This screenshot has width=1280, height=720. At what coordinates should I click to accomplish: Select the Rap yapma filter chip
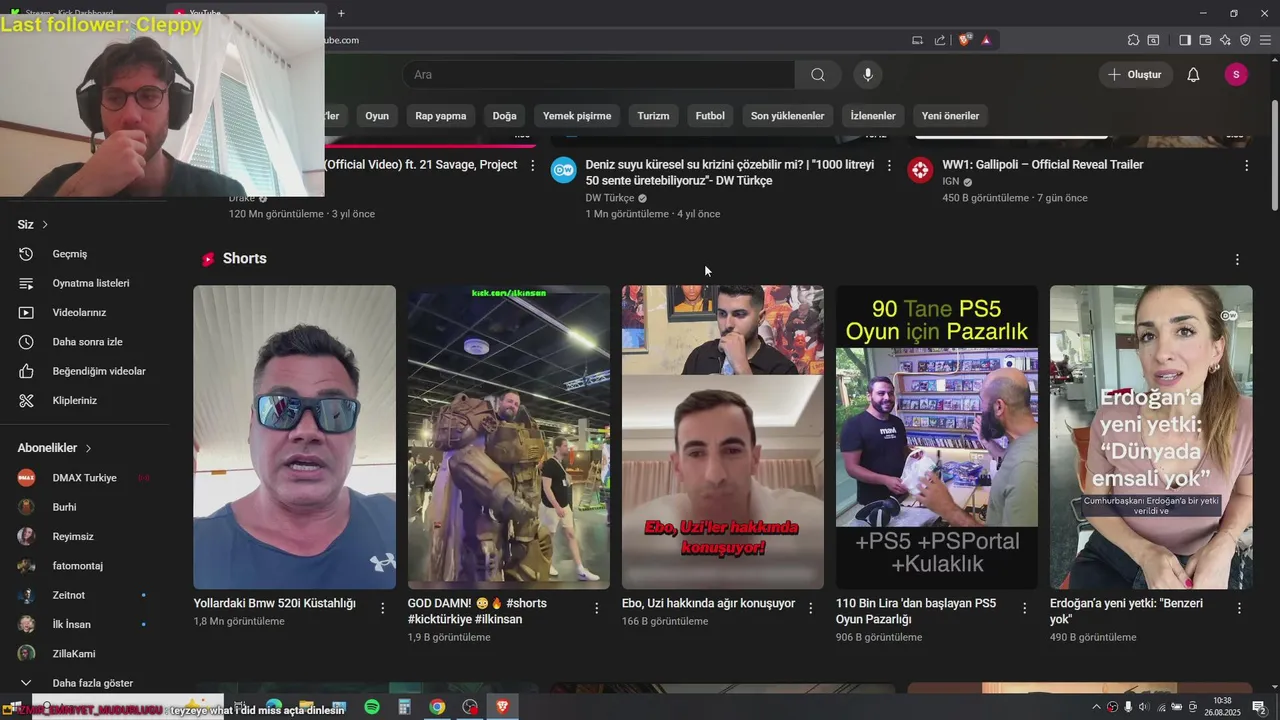pyautogui.click(x=441, y=116)
